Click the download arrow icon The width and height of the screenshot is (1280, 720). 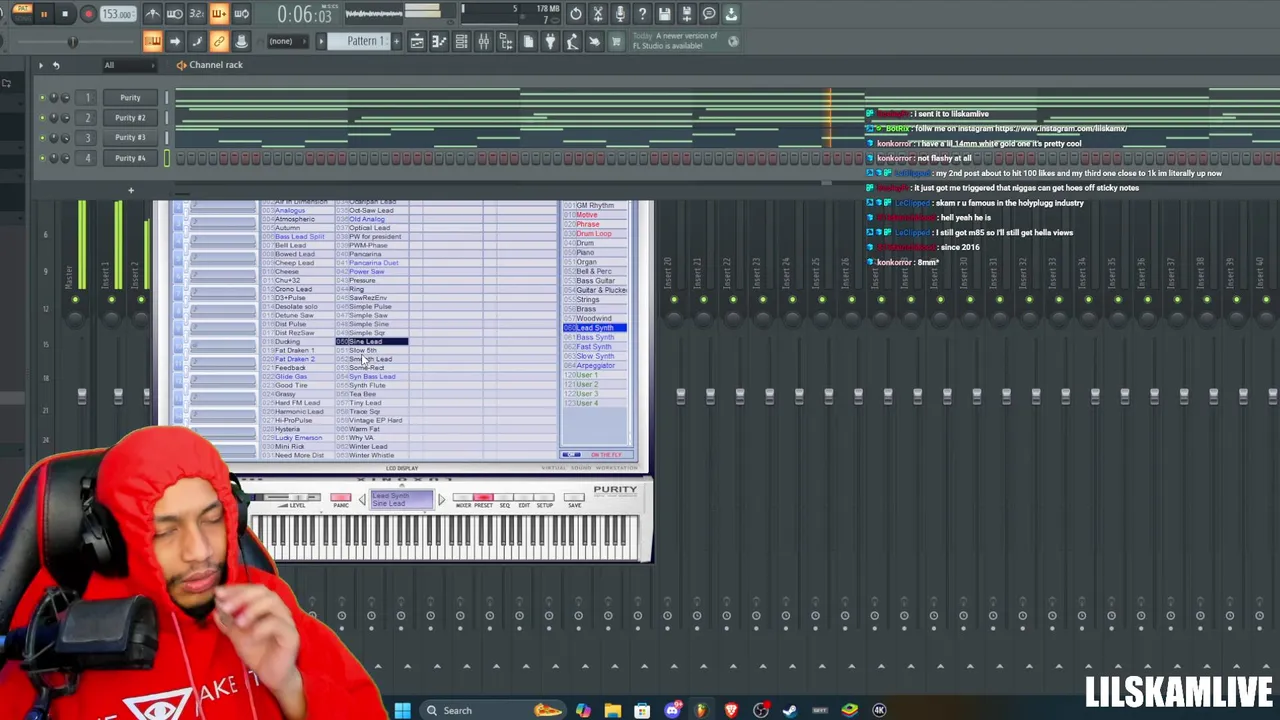point(731,14)
